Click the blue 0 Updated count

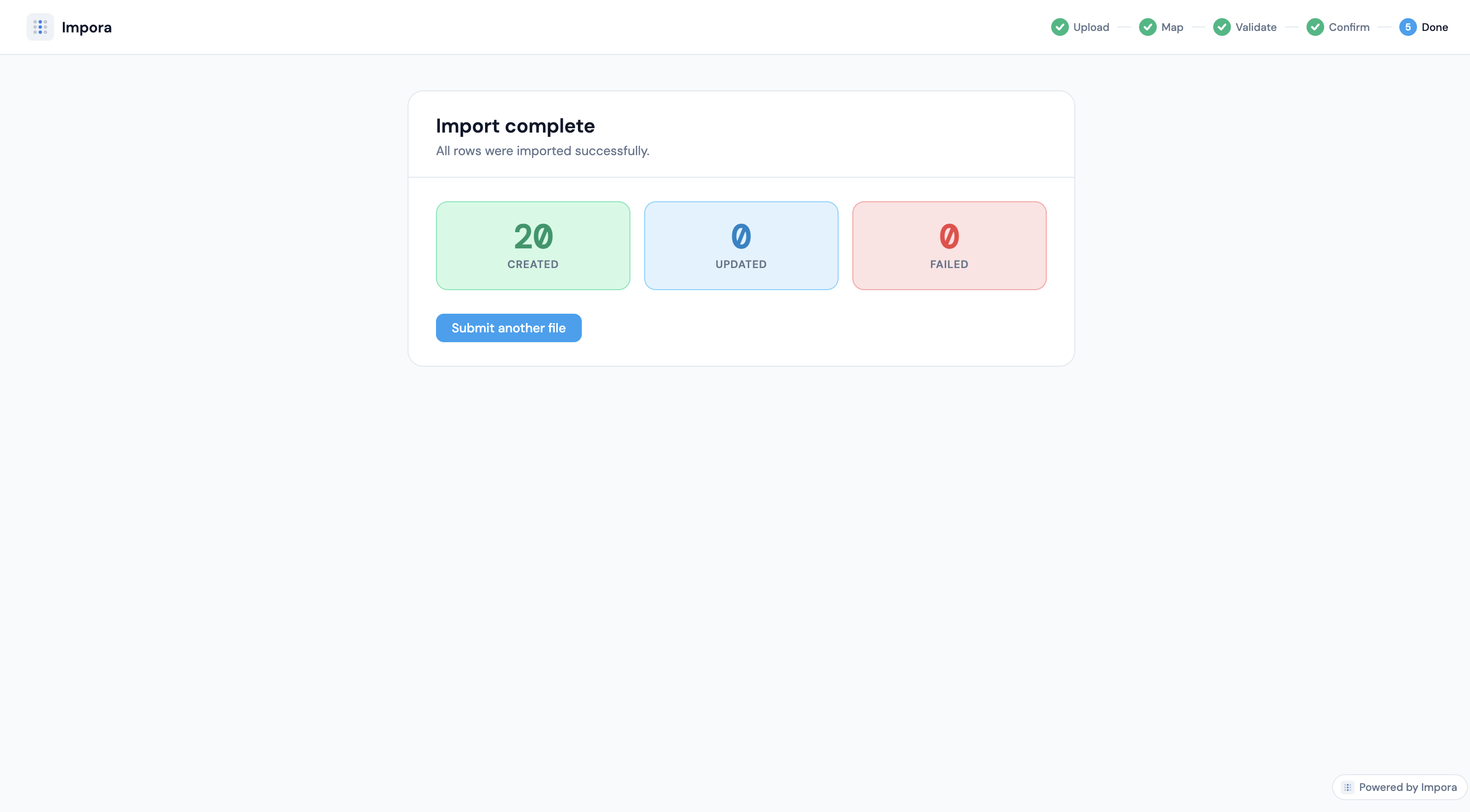741,236
